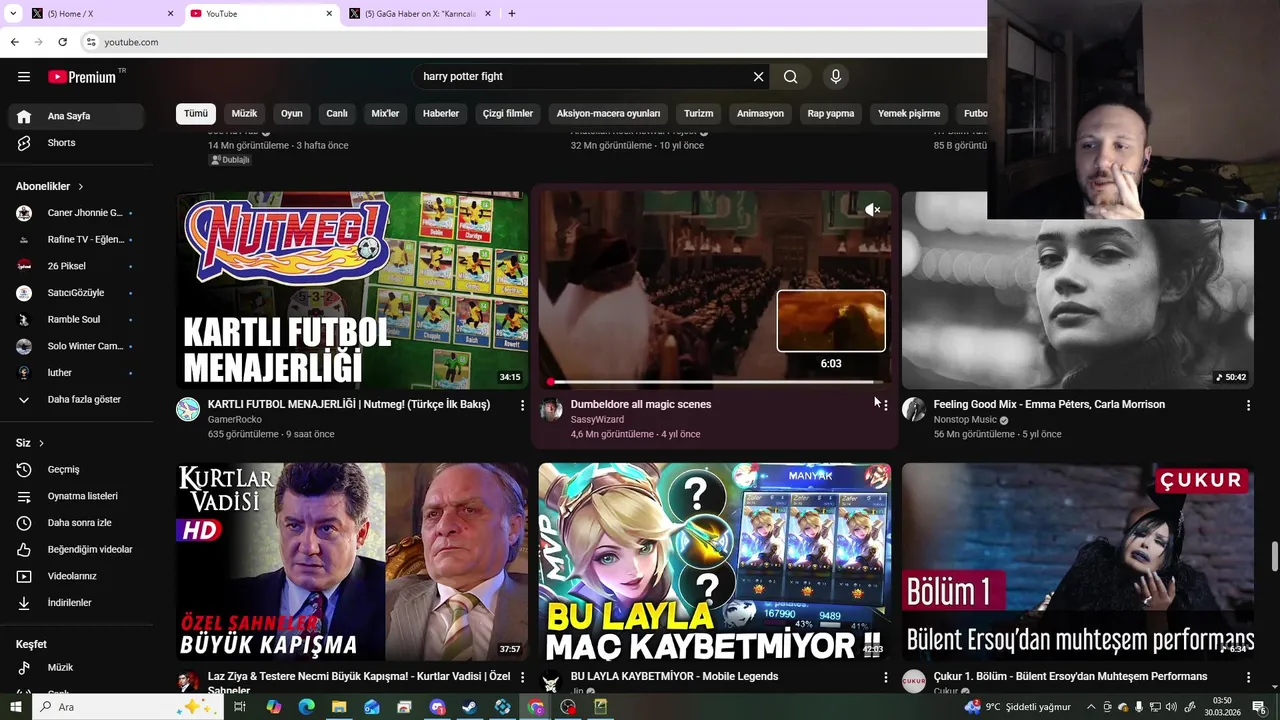Open Ramble Soul subscription channel
The height and width of the screenshot is (720, 1280).
click(77, 320)
